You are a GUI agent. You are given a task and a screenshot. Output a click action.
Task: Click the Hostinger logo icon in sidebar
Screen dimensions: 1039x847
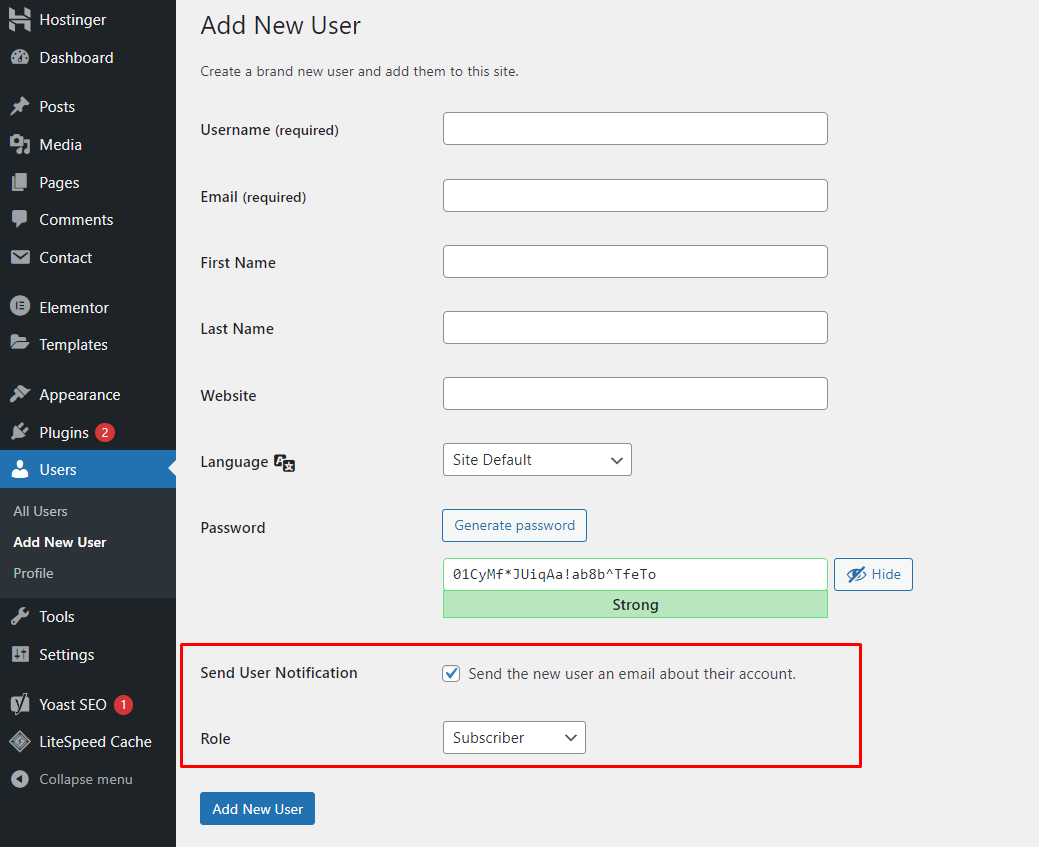click(x=20, y=19)
